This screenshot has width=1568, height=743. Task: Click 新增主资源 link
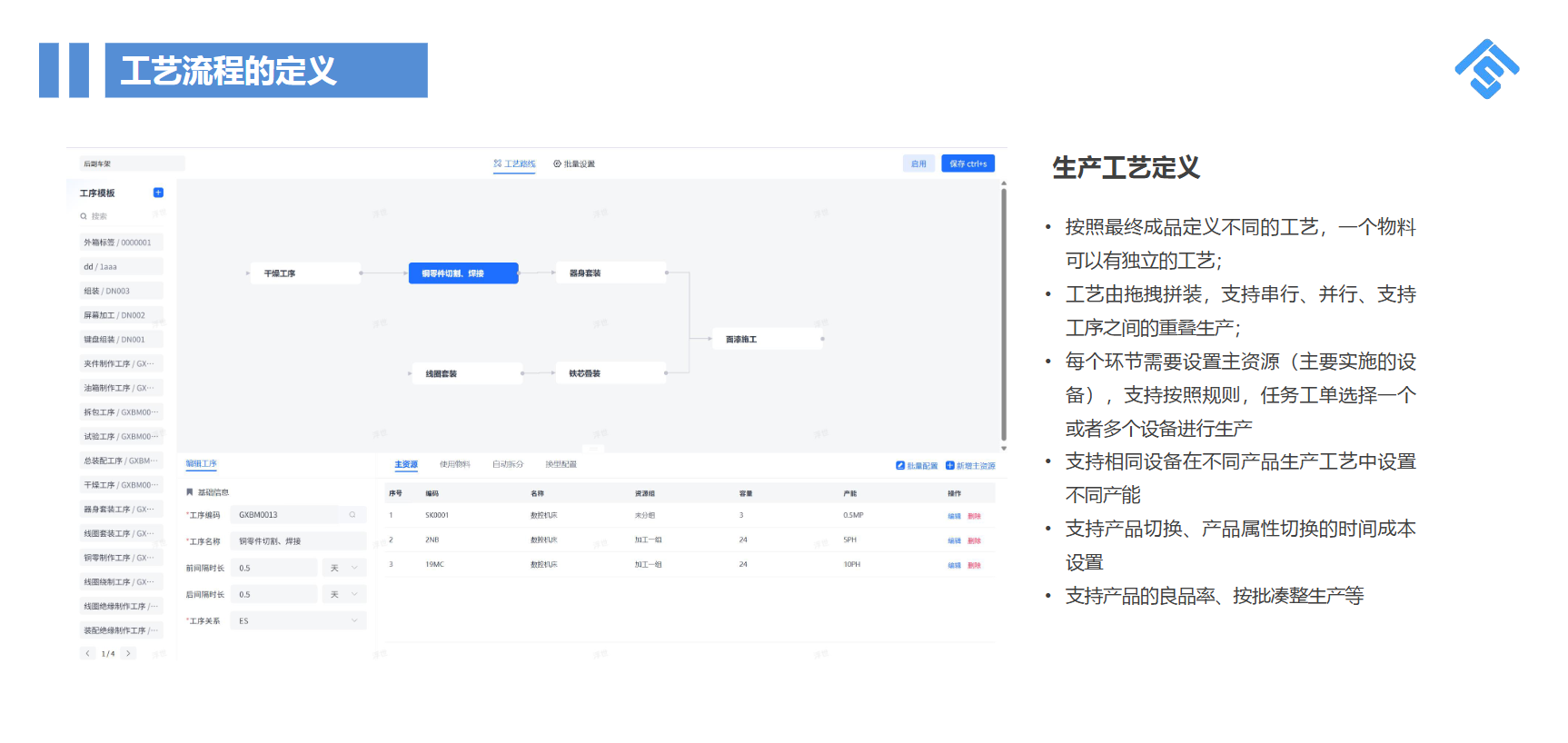970,465
